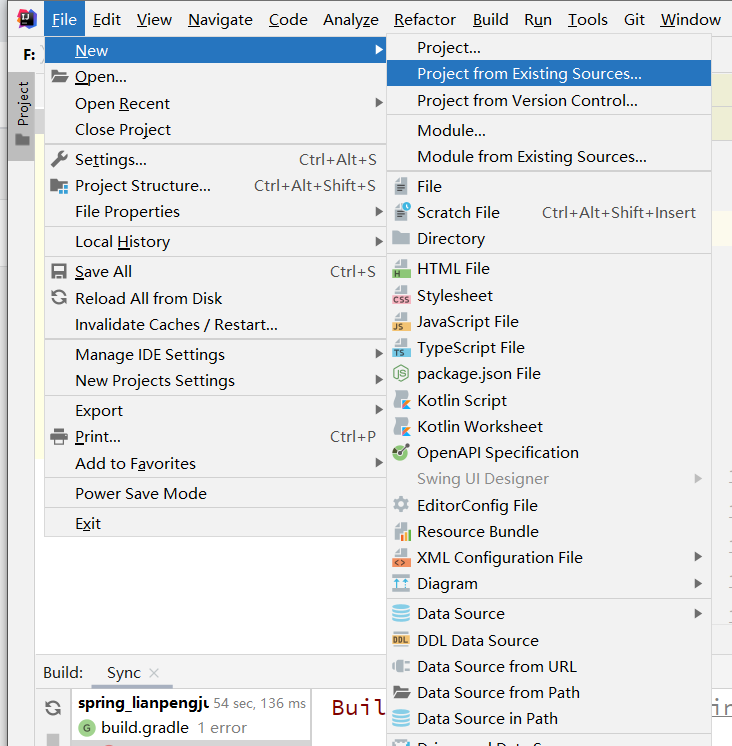Click the XML Configuration File icon
This screenshot has height=746, width=732.
pyautogui.click(x=401, y=558)
